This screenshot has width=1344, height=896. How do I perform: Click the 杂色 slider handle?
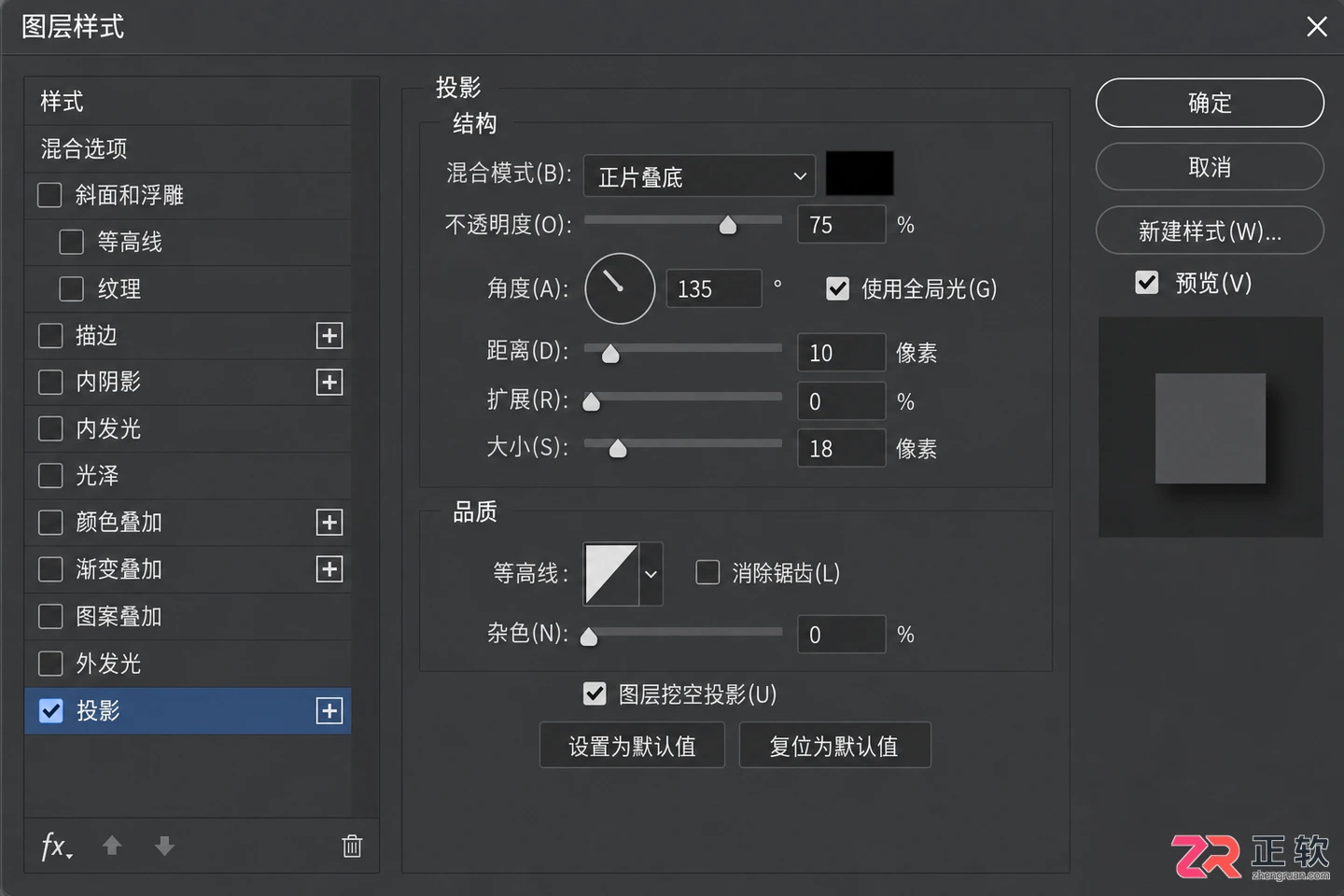point(589,637)
